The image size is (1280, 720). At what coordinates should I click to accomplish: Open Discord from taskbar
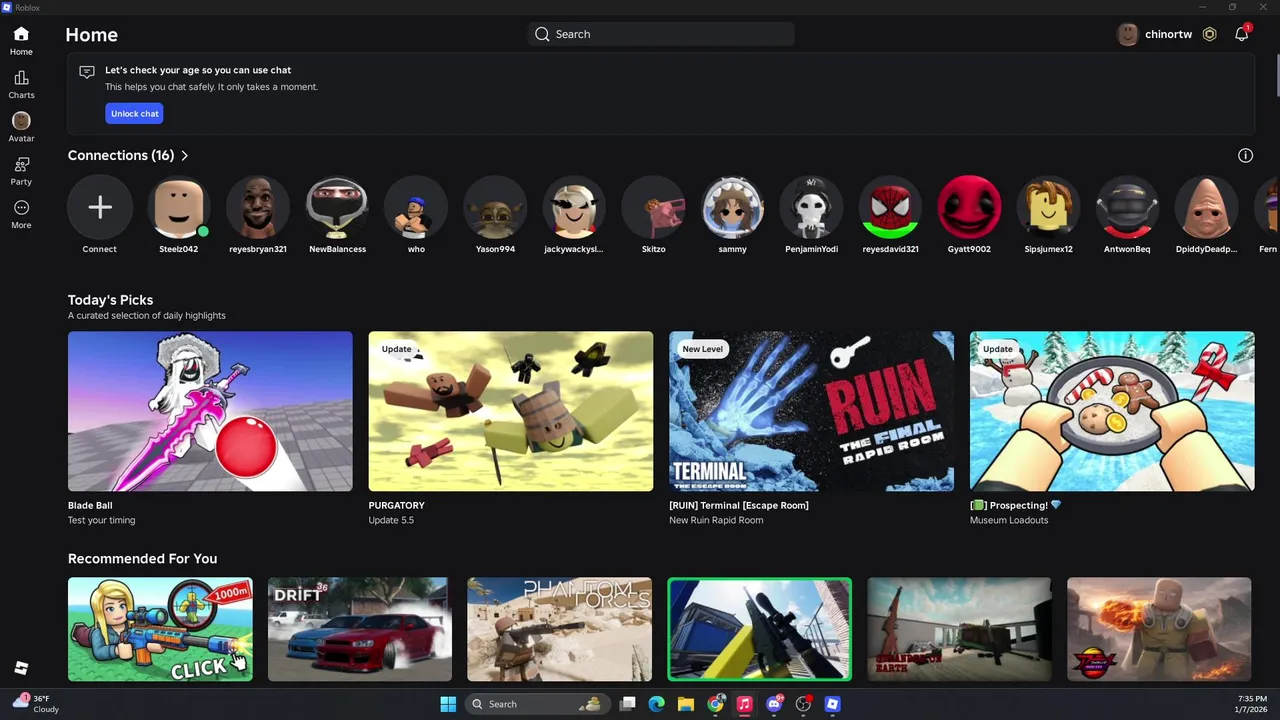(x=774, y=704)
